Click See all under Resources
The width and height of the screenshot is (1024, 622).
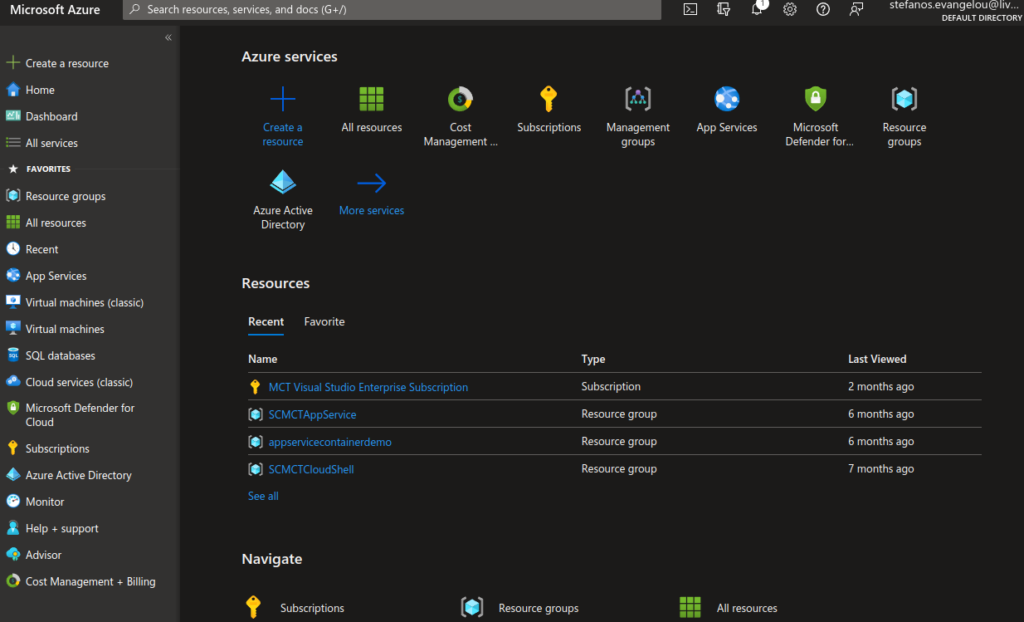263,496
